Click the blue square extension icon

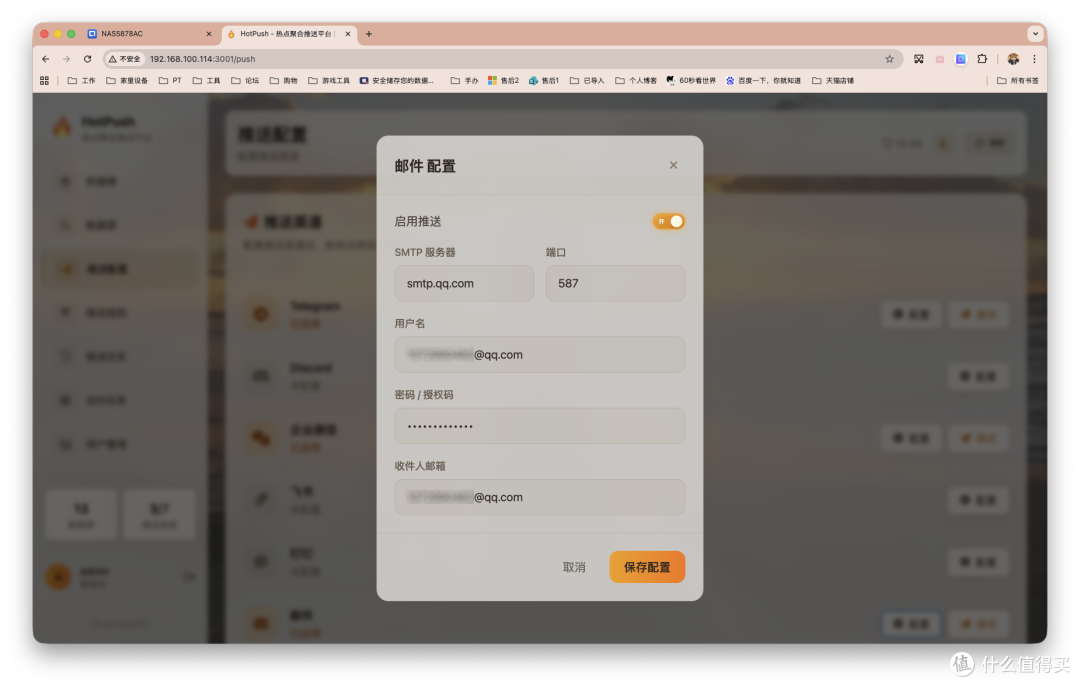click(x=961, y=59)
